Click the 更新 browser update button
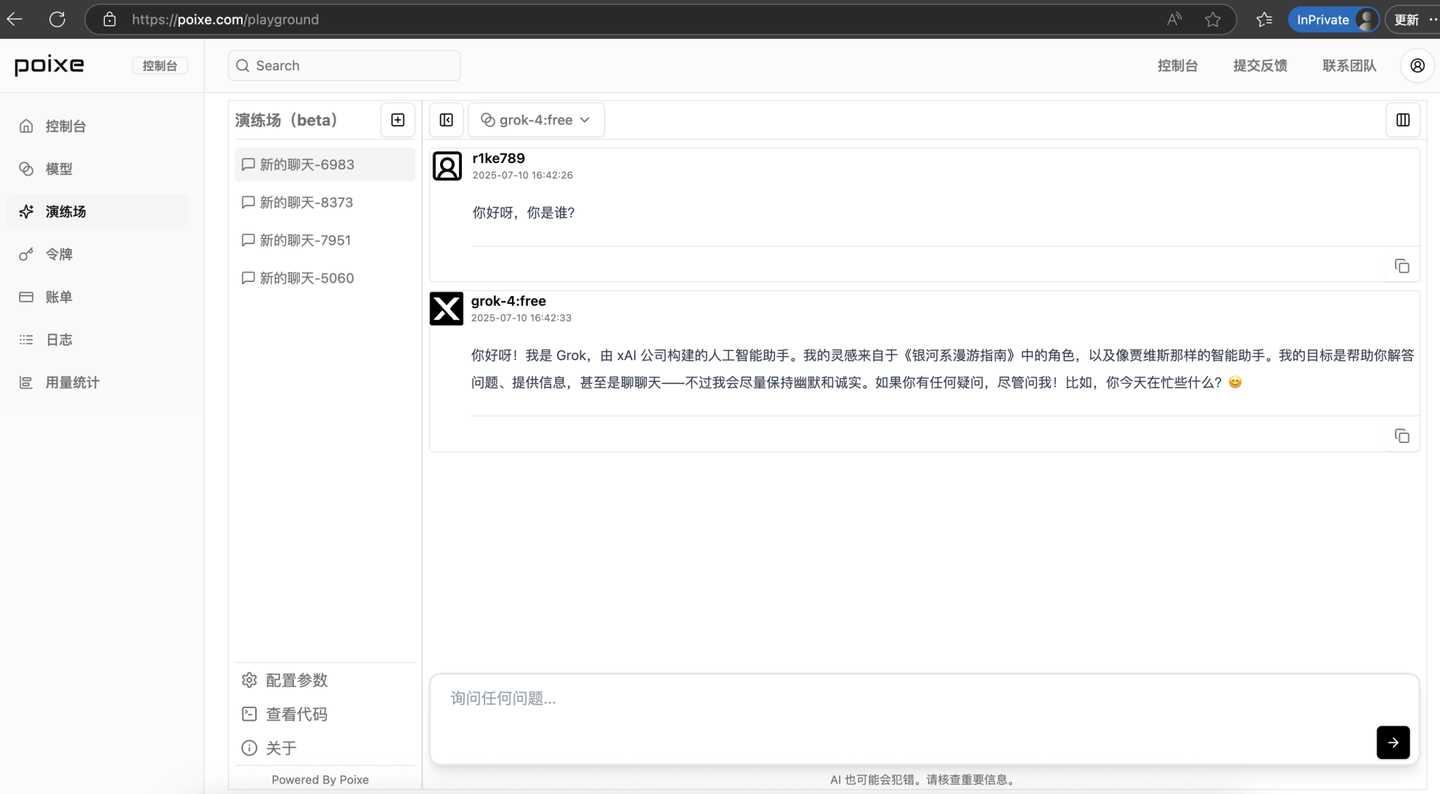Image resolution: width=1440 pixels, height=794 pixels. 1406,19
